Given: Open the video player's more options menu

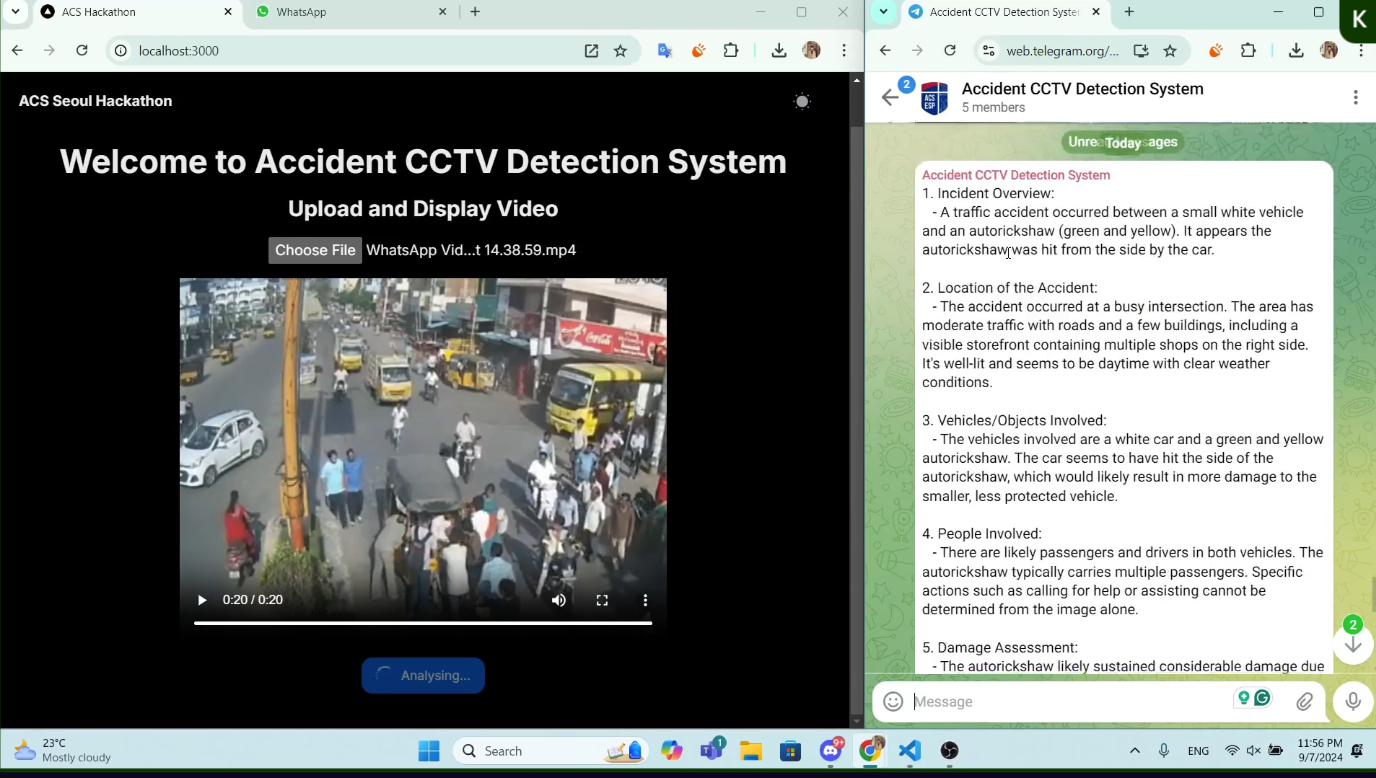Looking at the screenshot, I should pos(645,600).
